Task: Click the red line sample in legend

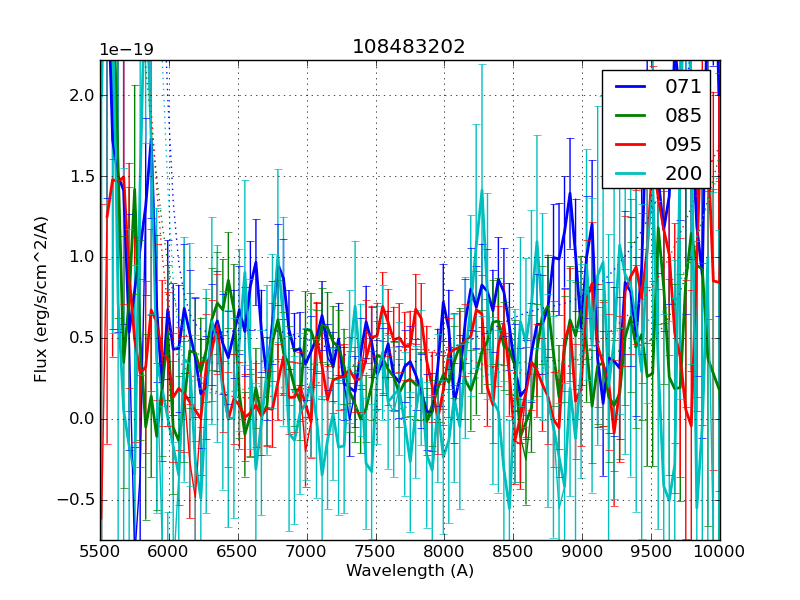Action: click(x=631, y=145)
